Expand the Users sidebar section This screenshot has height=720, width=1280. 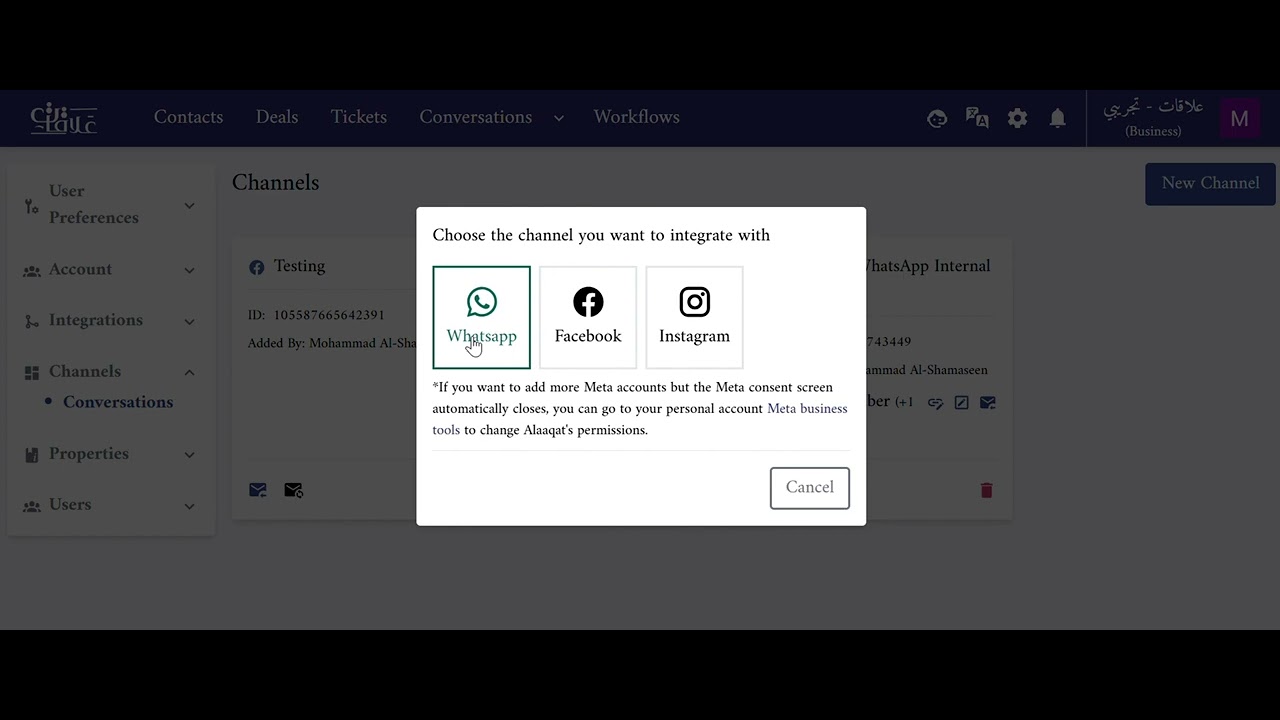point(110,505)
